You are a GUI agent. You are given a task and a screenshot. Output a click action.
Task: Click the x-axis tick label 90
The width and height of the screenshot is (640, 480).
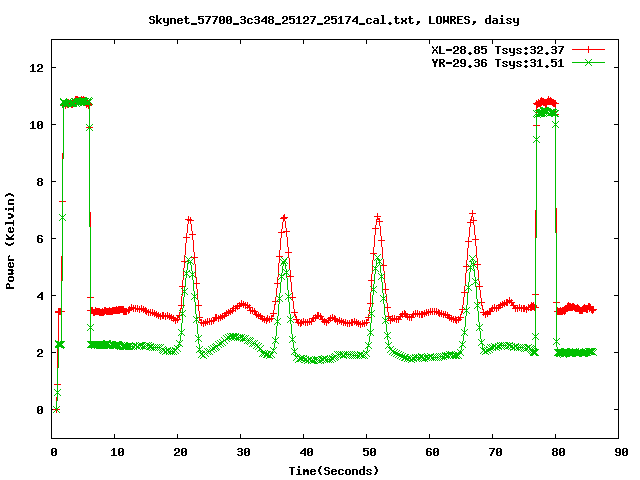621,452
